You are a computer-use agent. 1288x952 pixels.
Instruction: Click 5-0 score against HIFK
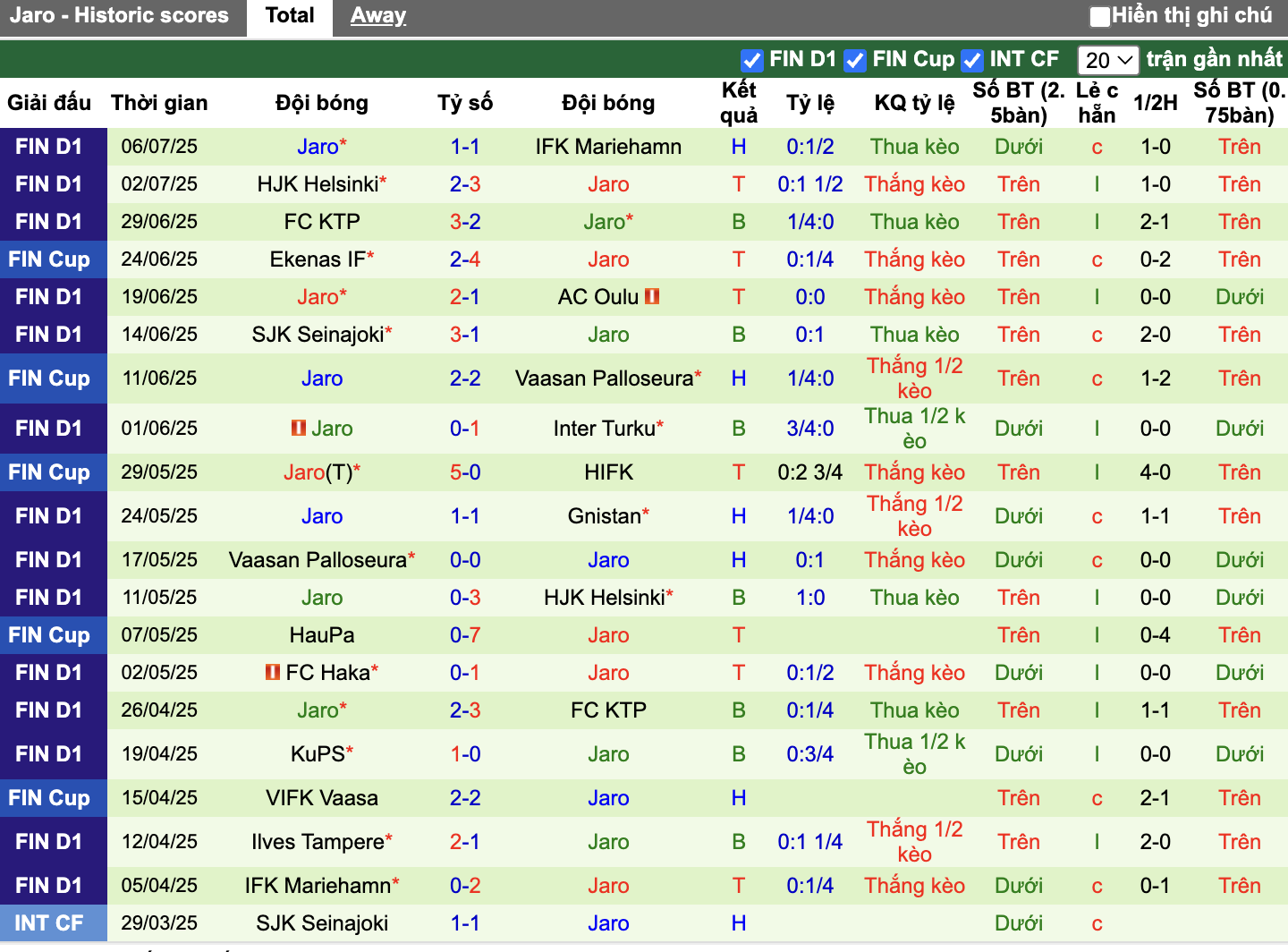pos(465,472)
